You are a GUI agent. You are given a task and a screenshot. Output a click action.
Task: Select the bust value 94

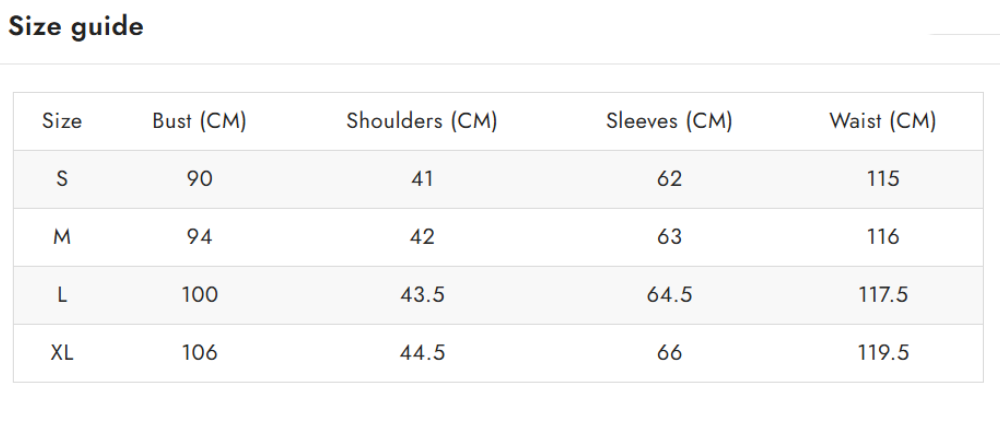[199, 238]
